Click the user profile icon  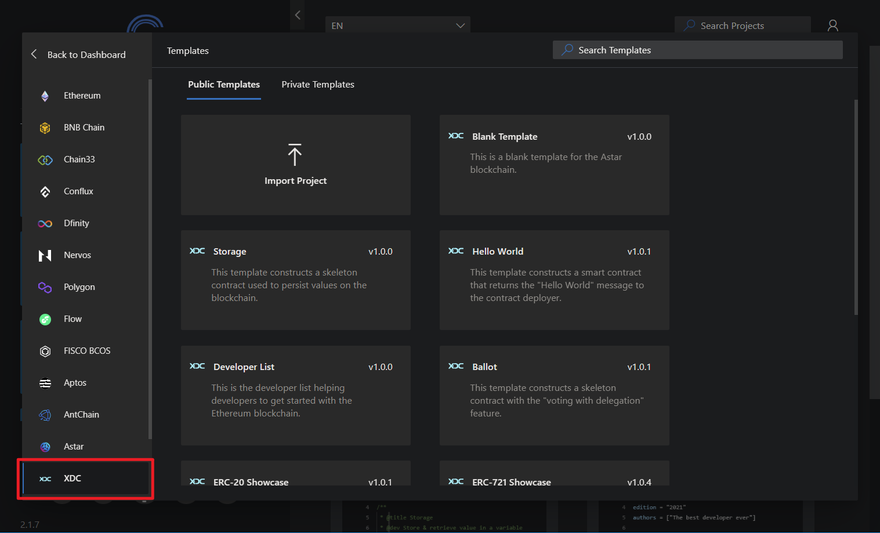833,25
